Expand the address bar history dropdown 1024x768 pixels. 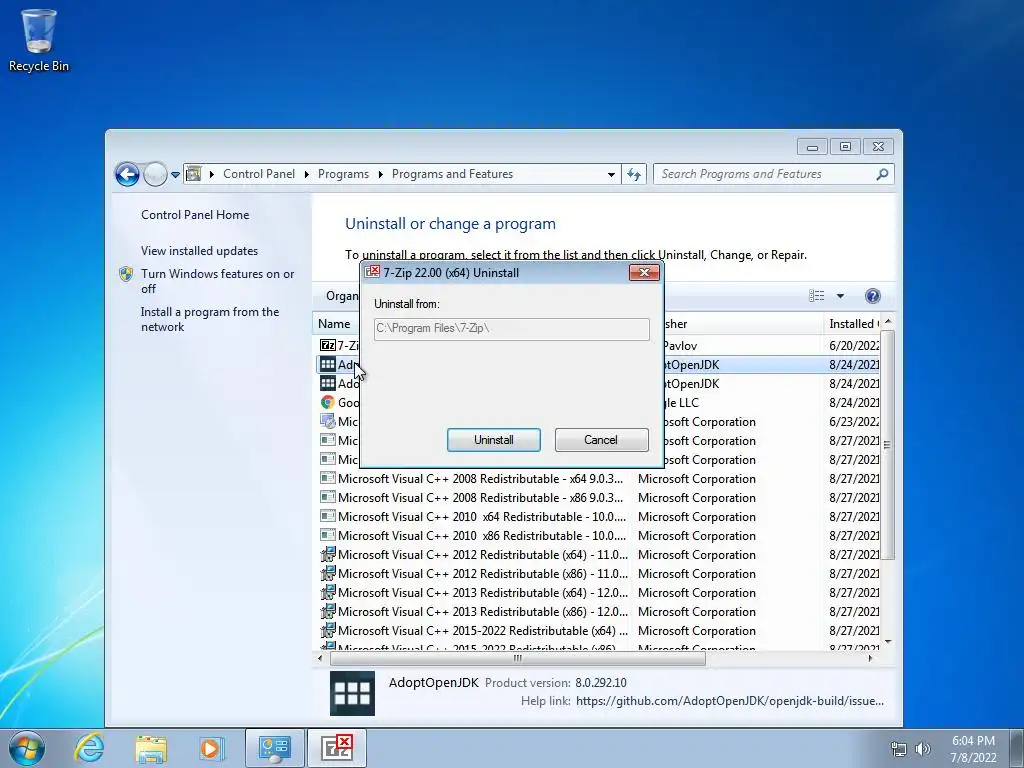coord(611,174)
